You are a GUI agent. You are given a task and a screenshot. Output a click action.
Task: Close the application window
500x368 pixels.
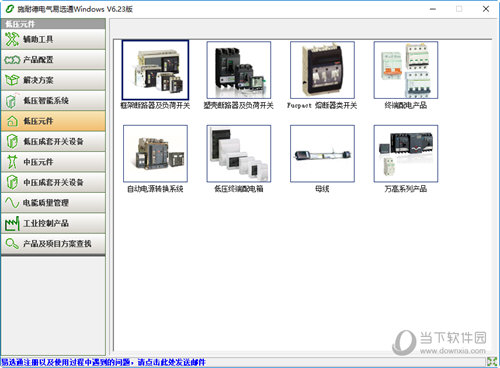pos(486,9)
